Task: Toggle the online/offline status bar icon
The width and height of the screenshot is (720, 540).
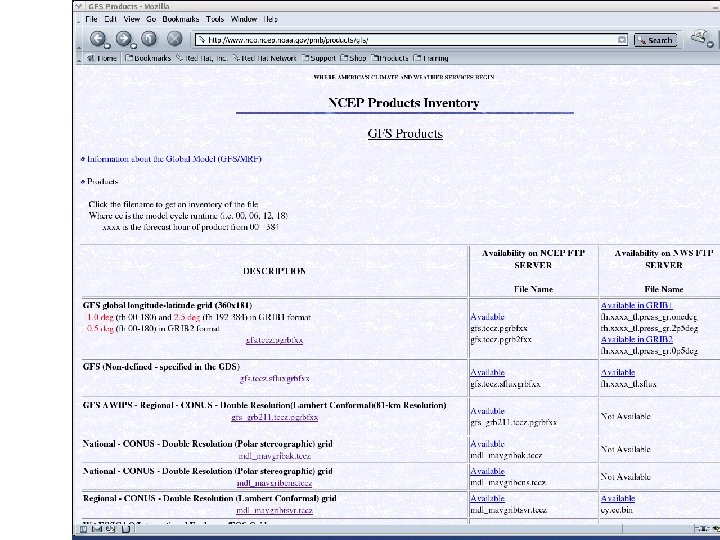Action: tap(700, 529)
